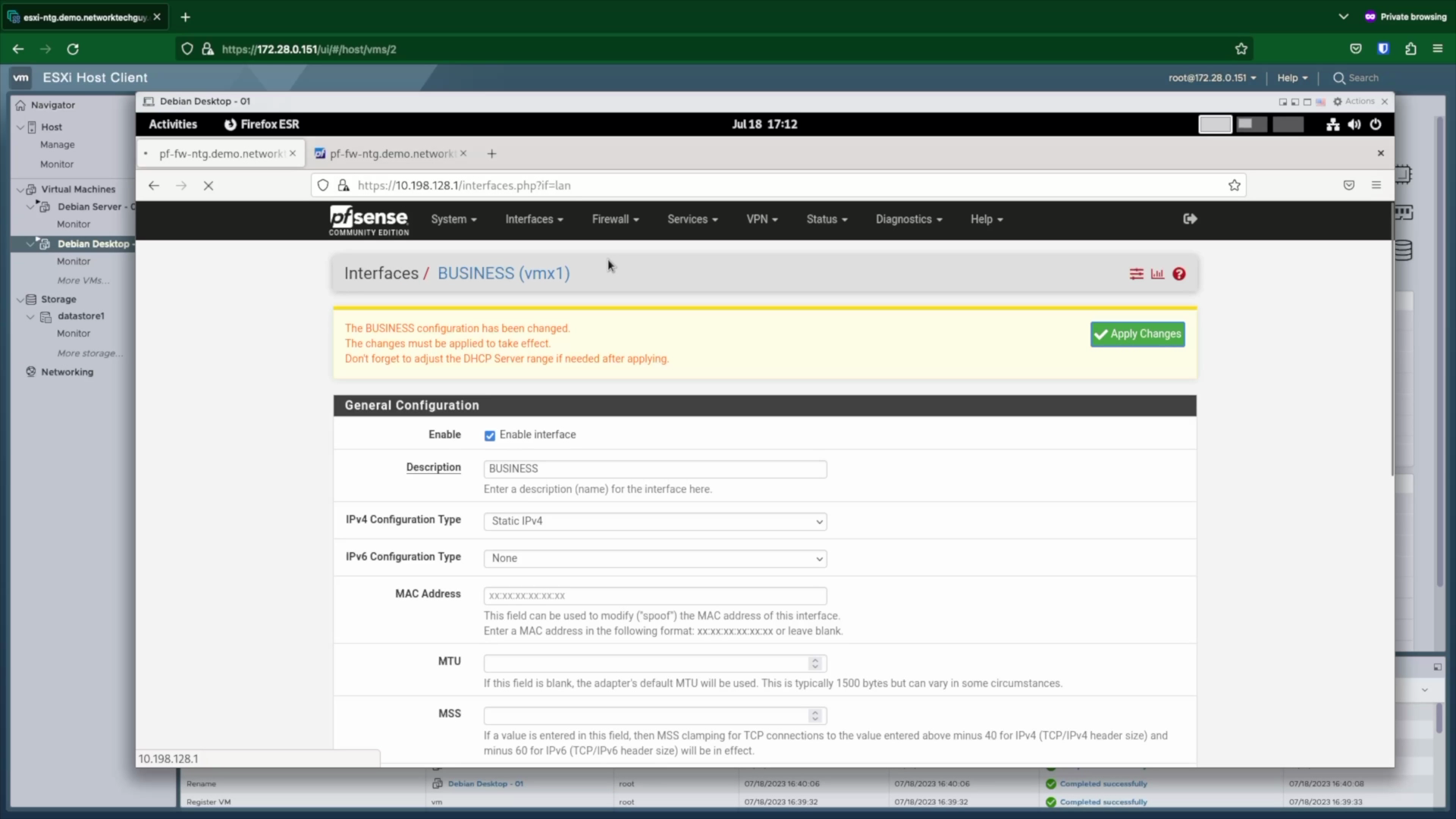Image resolution: width=1456 pixels, height=819 pixels.
Task: Click the outer browser Pocket icon
Action: (x=1356, y=49)
